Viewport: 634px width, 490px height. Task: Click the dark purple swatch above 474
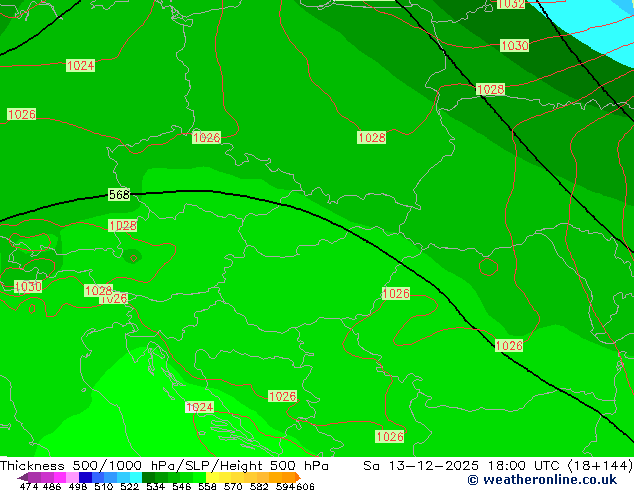tap(34, 477)
